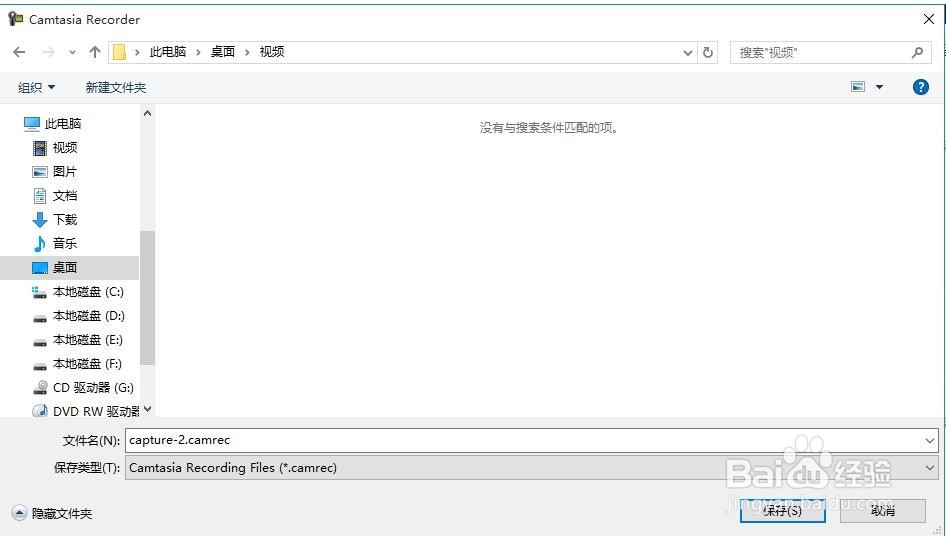946x536 pixels.
Task: Change the view layout icon
Action: coord(858,87)
